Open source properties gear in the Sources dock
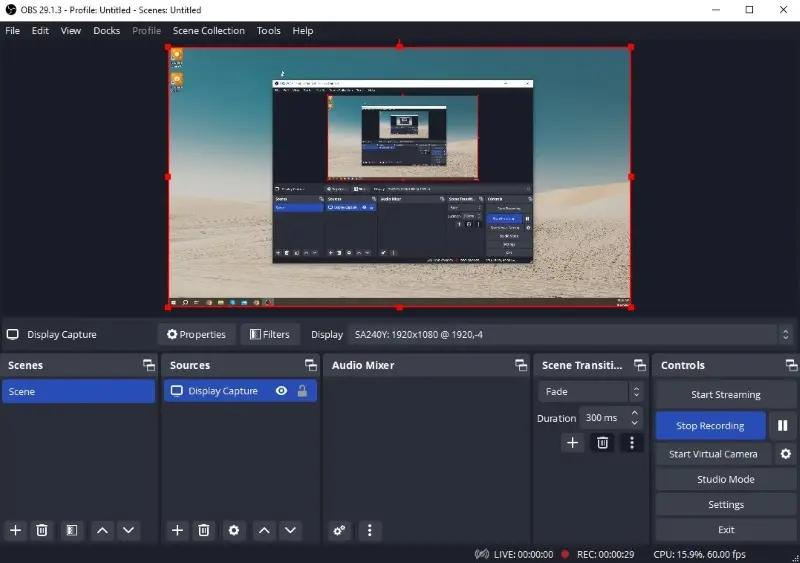Image resolution: width=800 pixels, height=563 pixels. (x=234, y=530)
